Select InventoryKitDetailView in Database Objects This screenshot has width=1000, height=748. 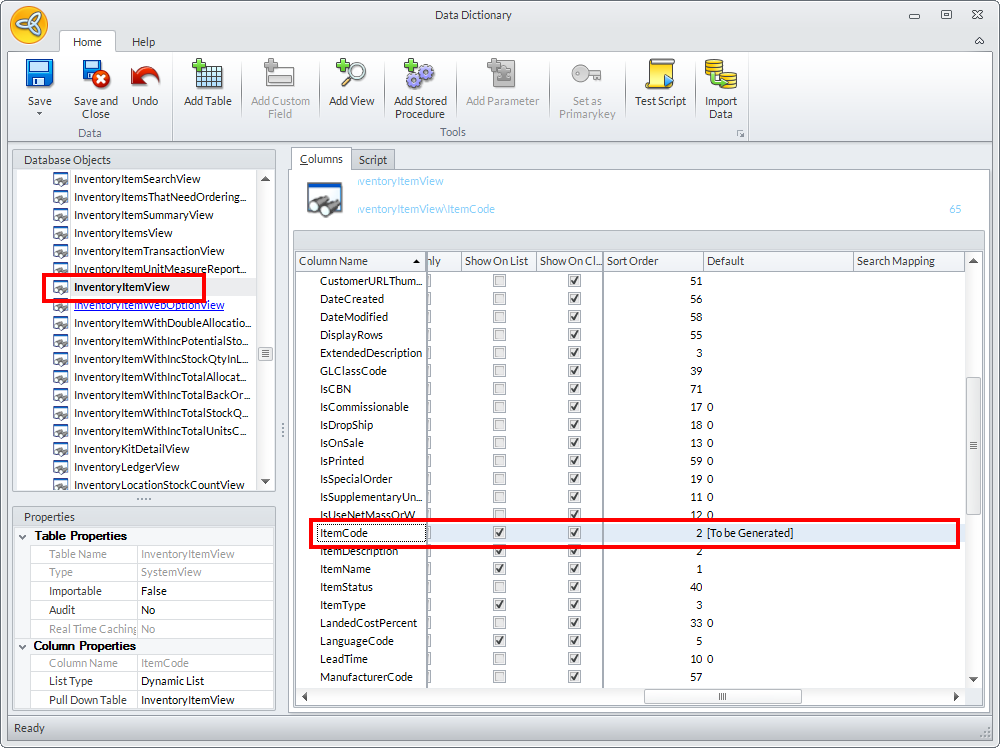pos(131,449)
